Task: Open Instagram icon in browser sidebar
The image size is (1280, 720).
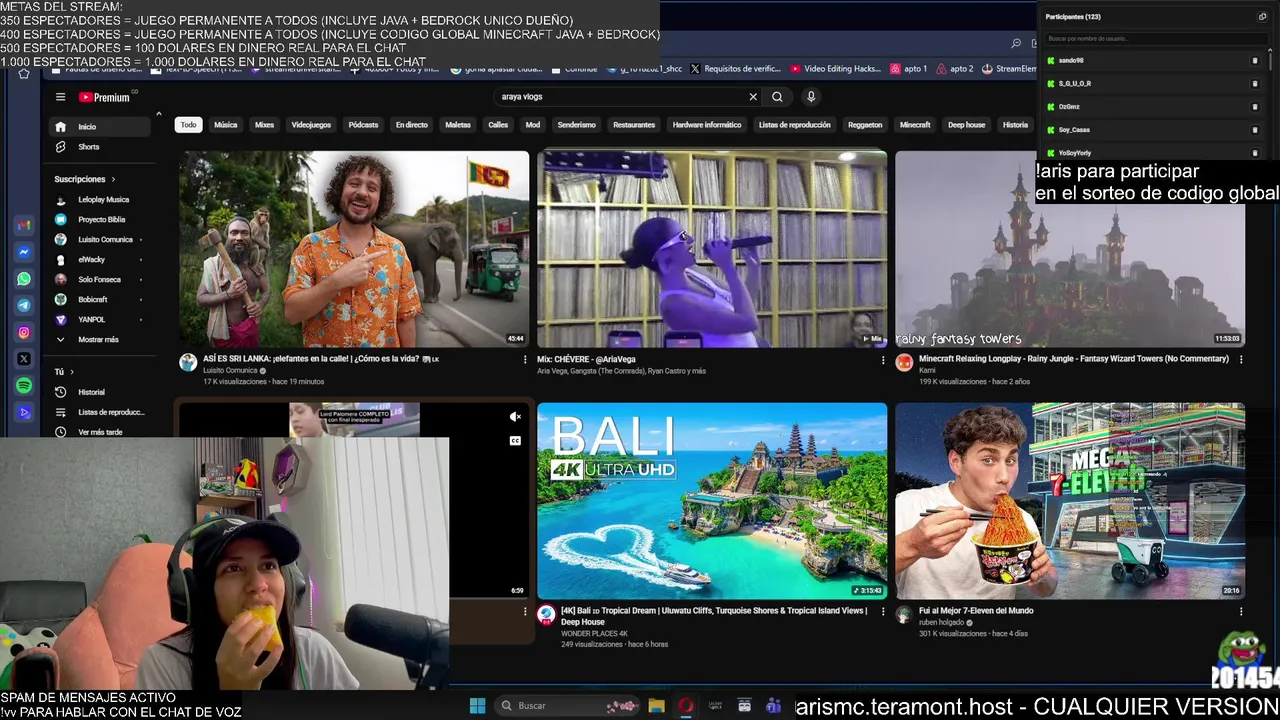Action: point(24,333)
